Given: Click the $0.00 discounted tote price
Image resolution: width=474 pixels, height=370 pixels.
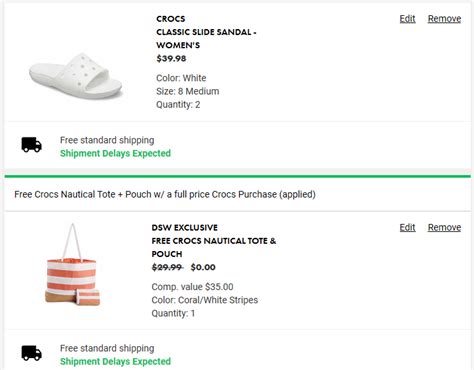Looking at the screenshot, I should point(203,267).
